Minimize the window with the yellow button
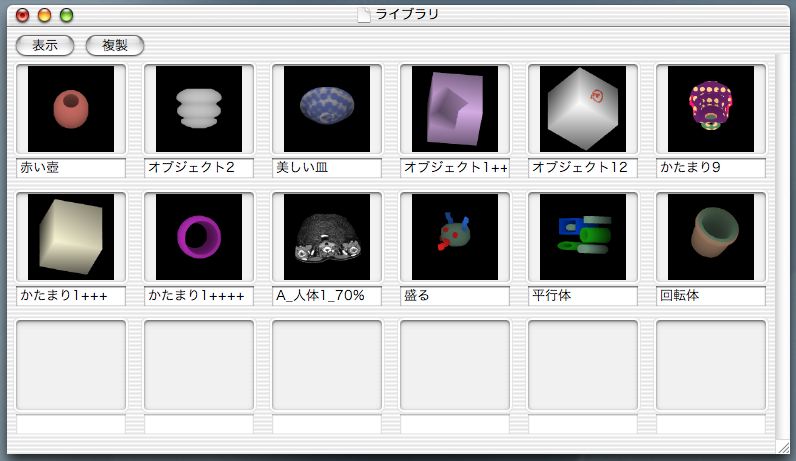Screen dimensions: 796x461 [45, 15]
